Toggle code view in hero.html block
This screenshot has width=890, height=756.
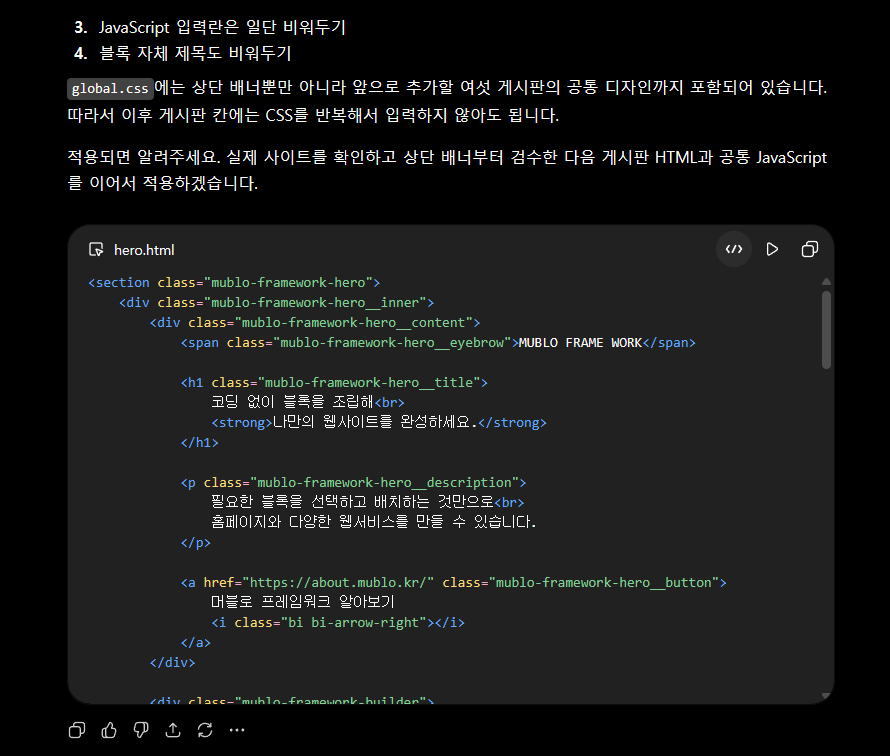(734, 249)
